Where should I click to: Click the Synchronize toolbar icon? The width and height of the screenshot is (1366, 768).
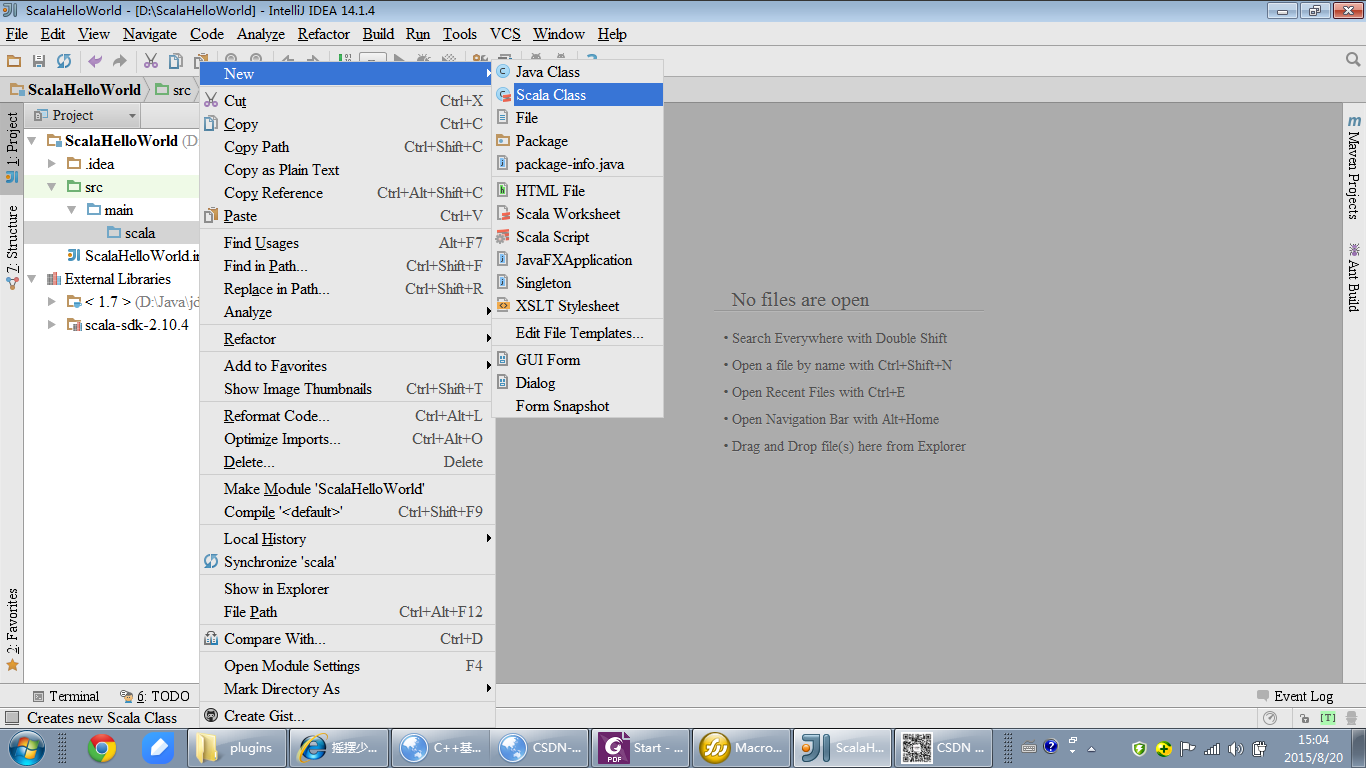tap(64, 61)
